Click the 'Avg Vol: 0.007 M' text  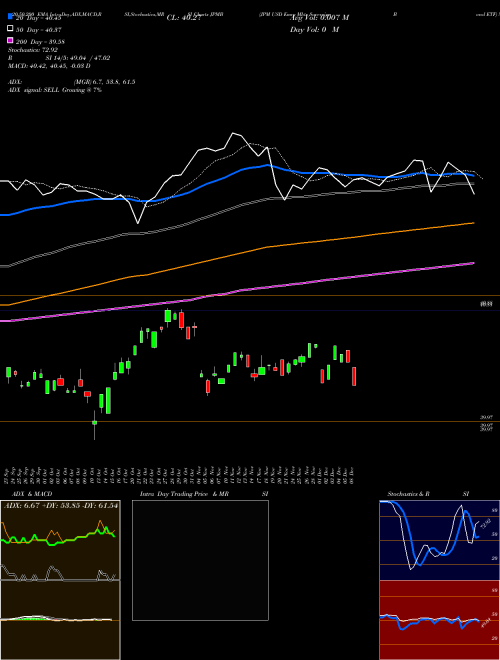pyautogui.click(x=319, y=18)
